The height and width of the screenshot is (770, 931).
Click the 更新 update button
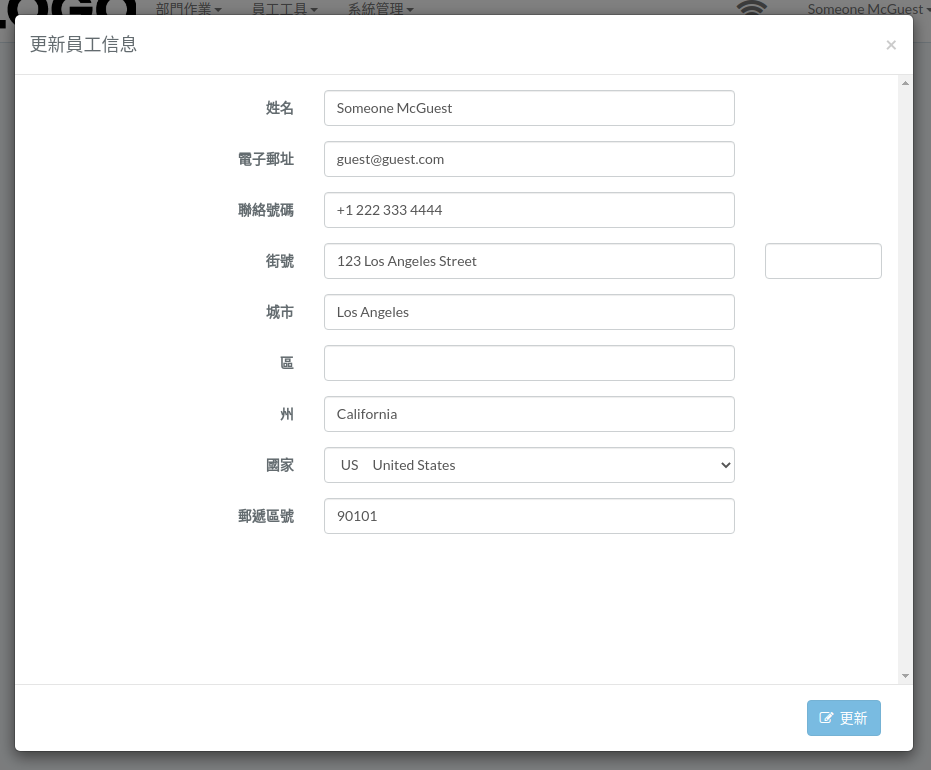(843, 718)
